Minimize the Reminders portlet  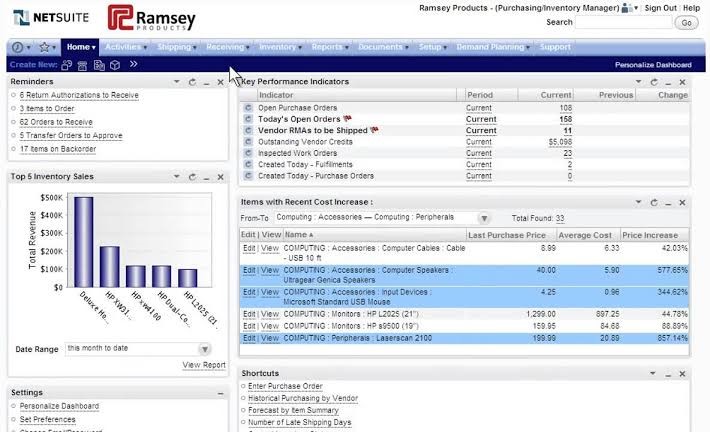click(x=206, y=83)
